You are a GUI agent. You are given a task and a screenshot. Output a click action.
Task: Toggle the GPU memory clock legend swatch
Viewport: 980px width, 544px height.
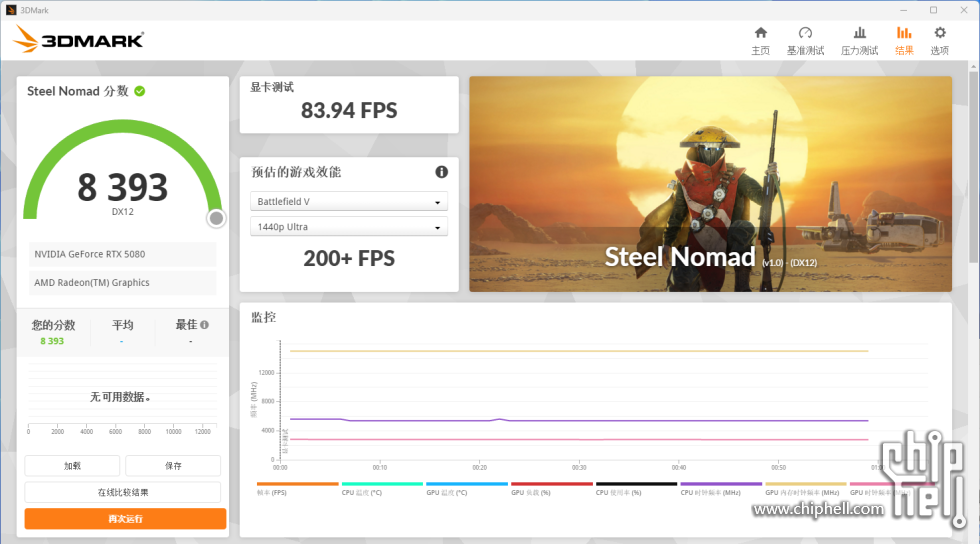[806, 484]
